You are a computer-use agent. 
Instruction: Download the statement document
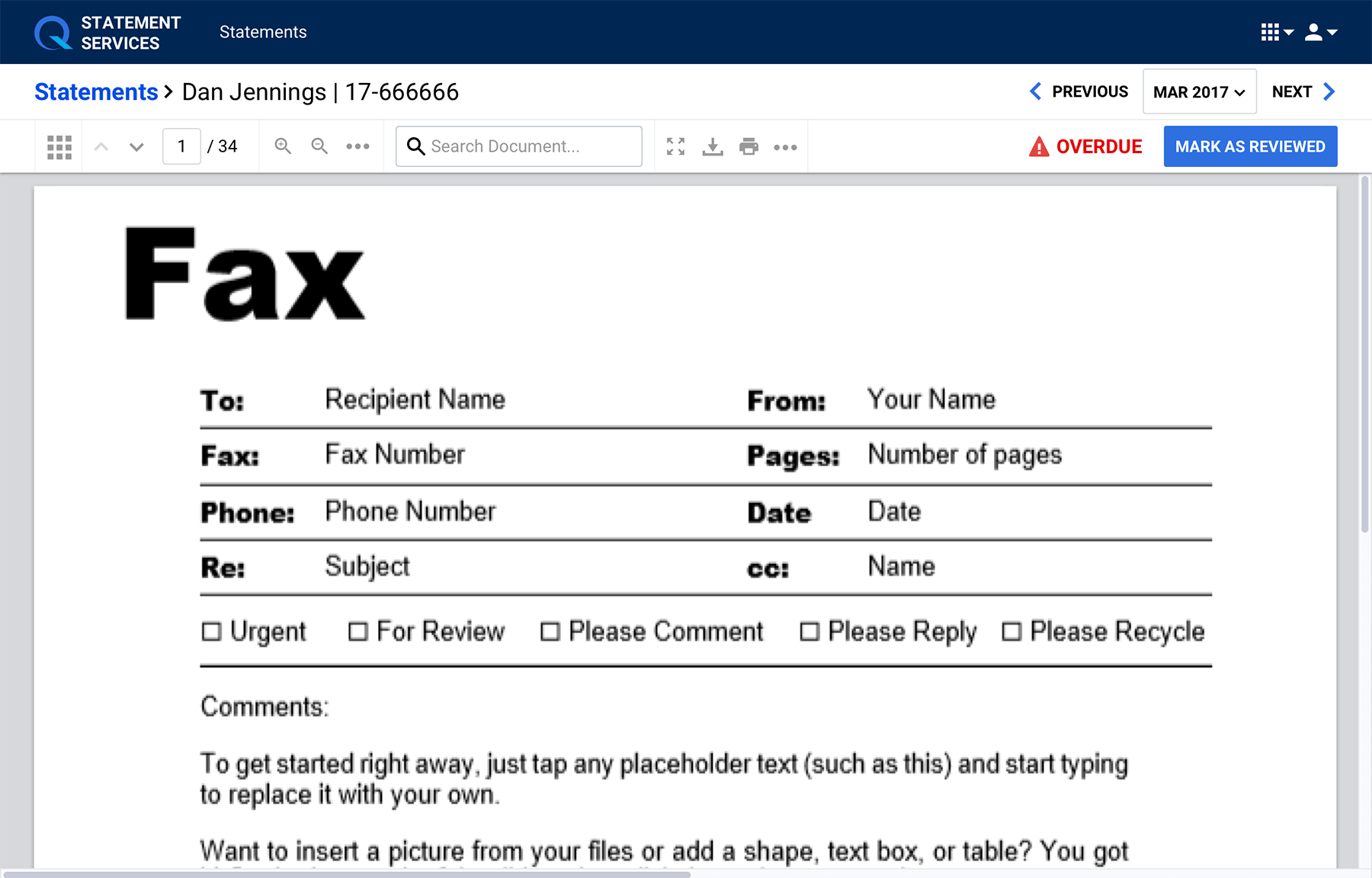tap(713, 146)
